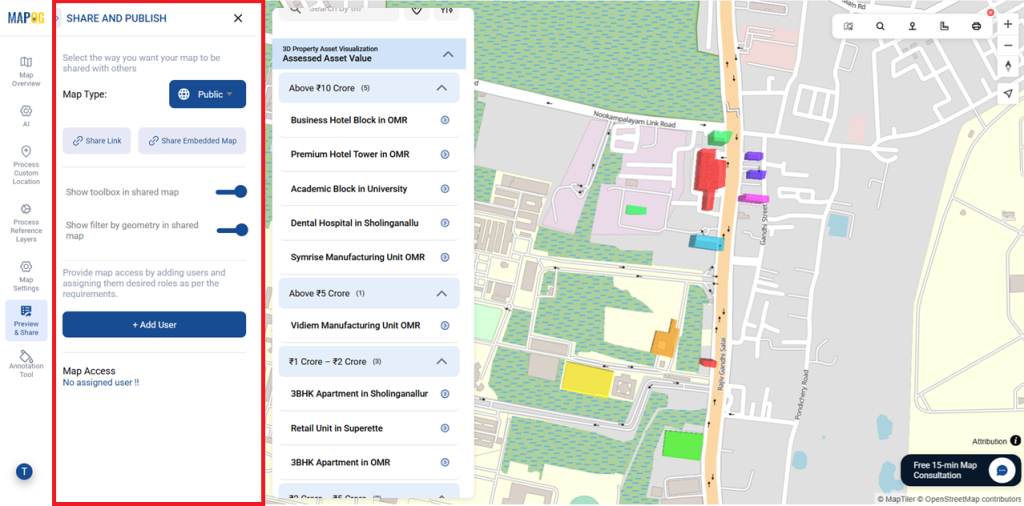Open details arrow for 3BHK Apartment in OMR
Screen dimensions: 1024x506
[x=445, y=462]
